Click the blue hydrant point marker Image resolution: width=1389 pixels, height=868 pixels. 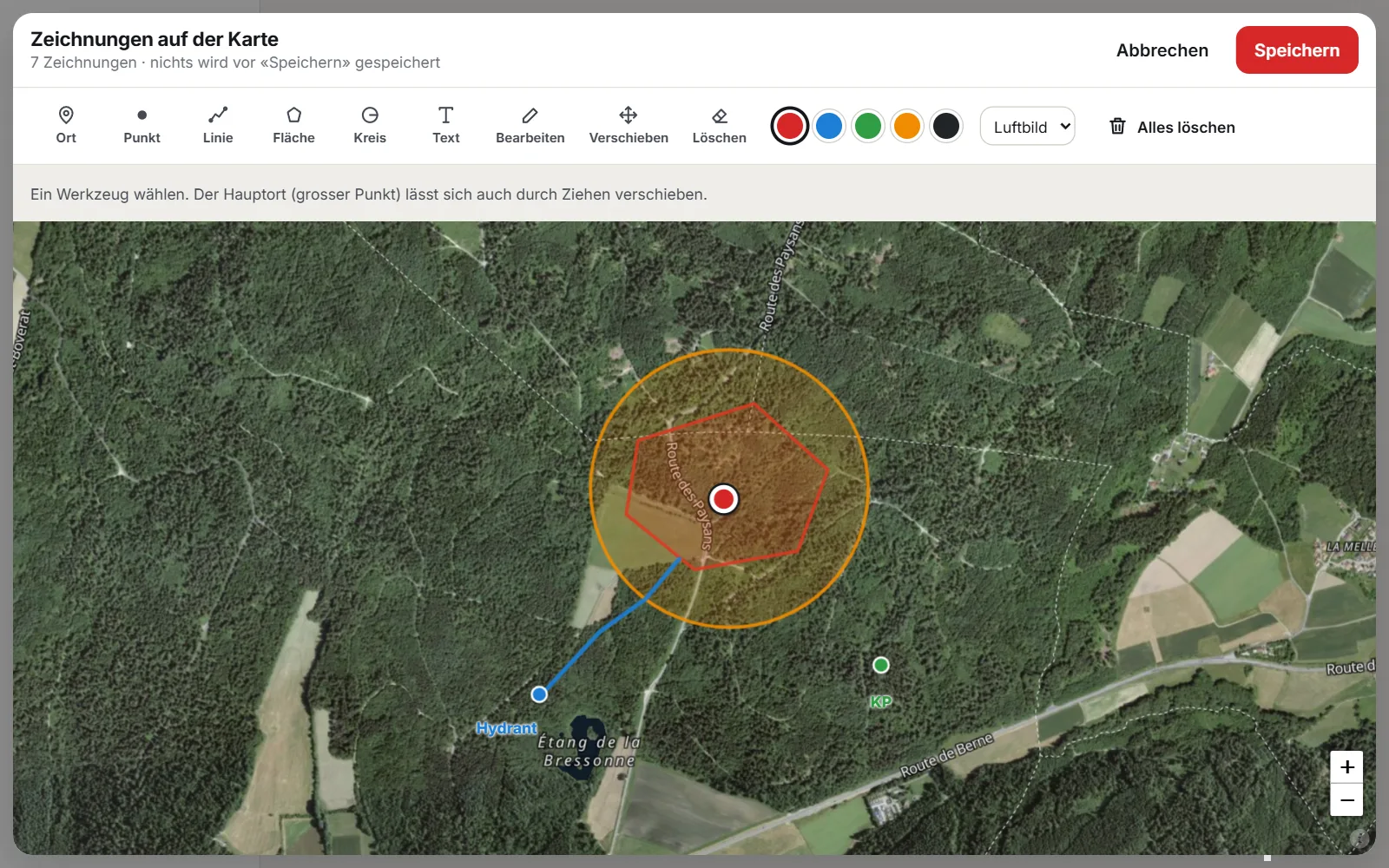click(x=539, y=694)
